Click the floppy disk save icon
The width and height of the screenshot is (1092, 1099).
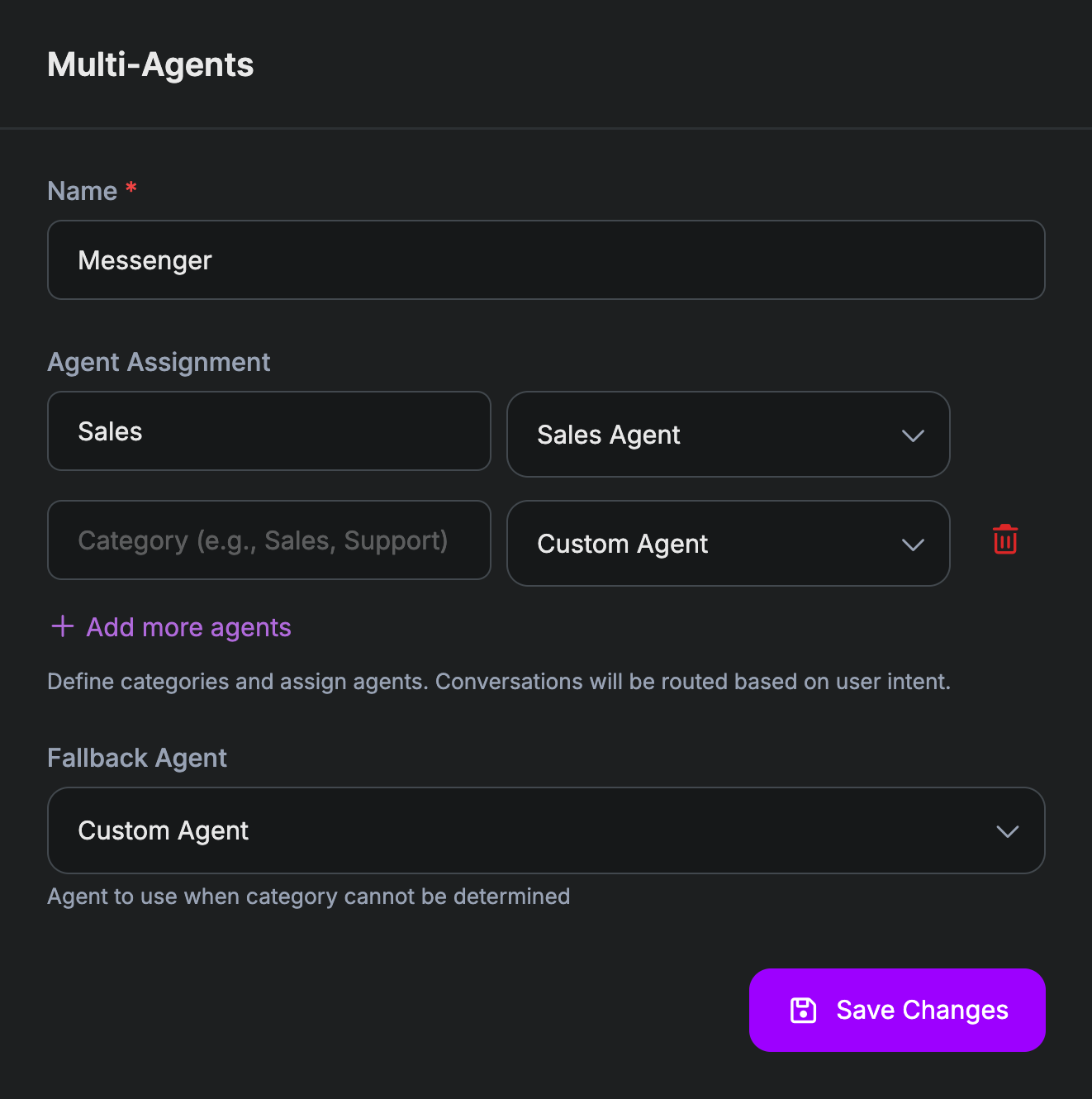[x=803, y=1010]
